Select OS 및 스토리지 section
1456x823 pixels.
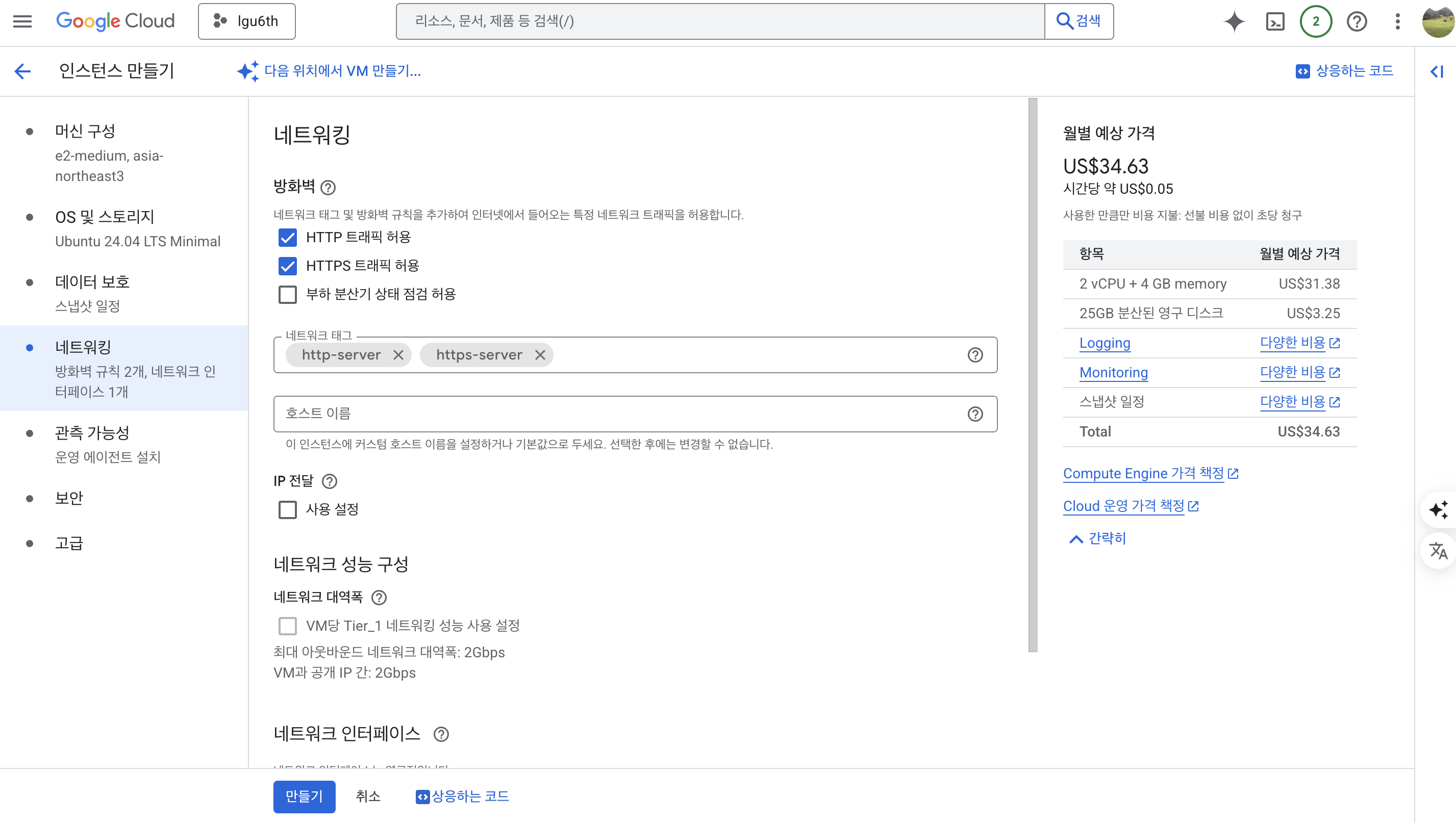[x=124, y=228]
